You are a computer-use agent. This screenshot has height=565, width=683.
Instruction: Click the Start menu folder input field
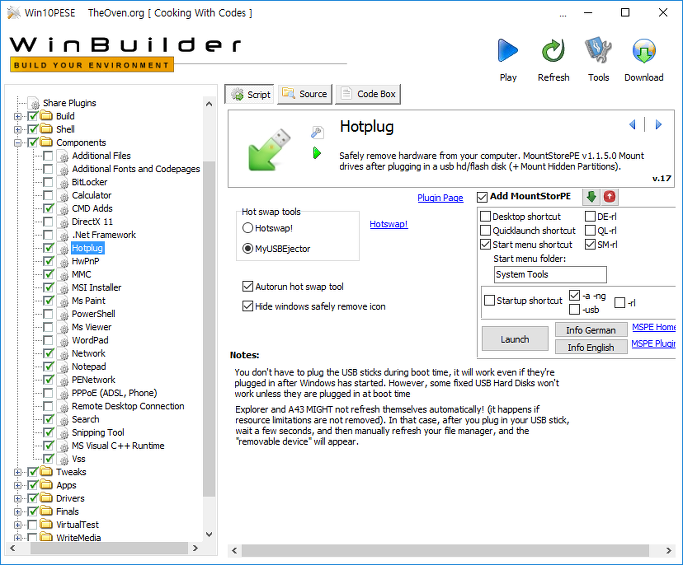click(x=550, y=274)
